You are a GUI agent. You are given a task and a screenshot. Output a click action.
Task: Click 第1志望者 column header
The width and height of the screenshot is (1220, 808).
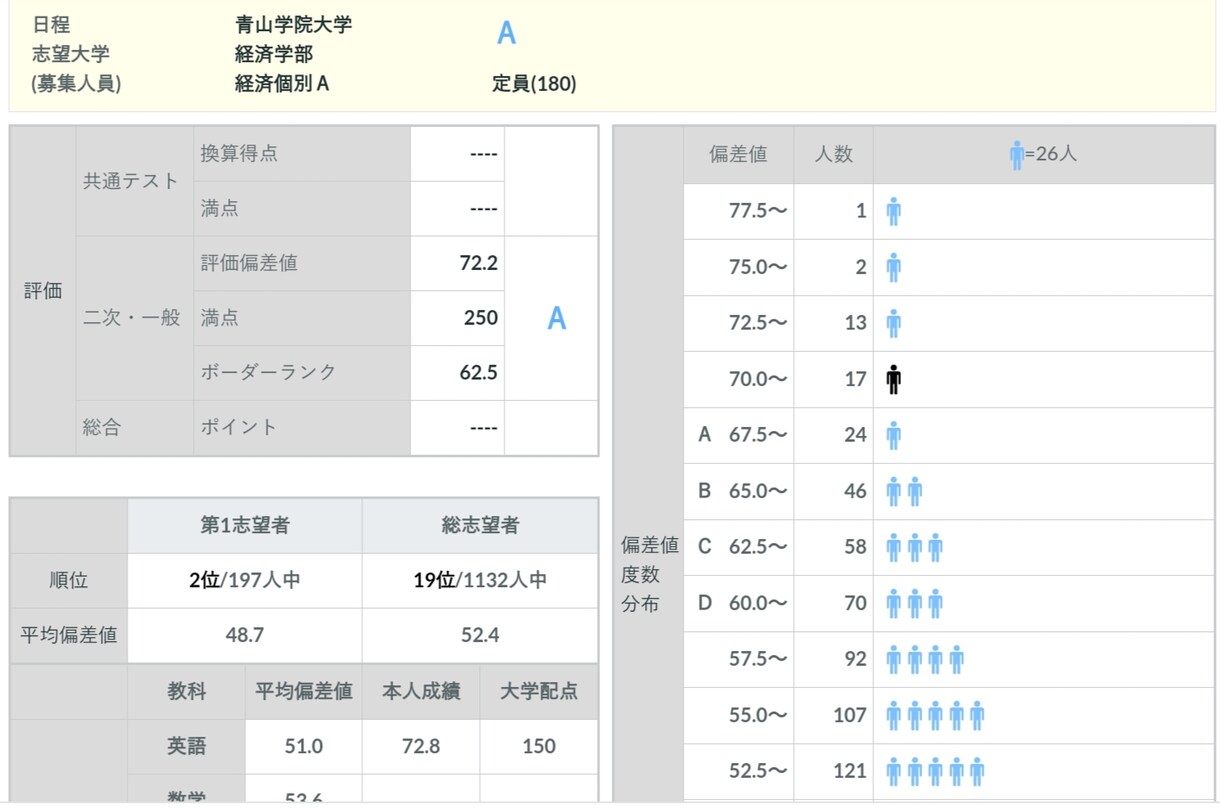245,525
